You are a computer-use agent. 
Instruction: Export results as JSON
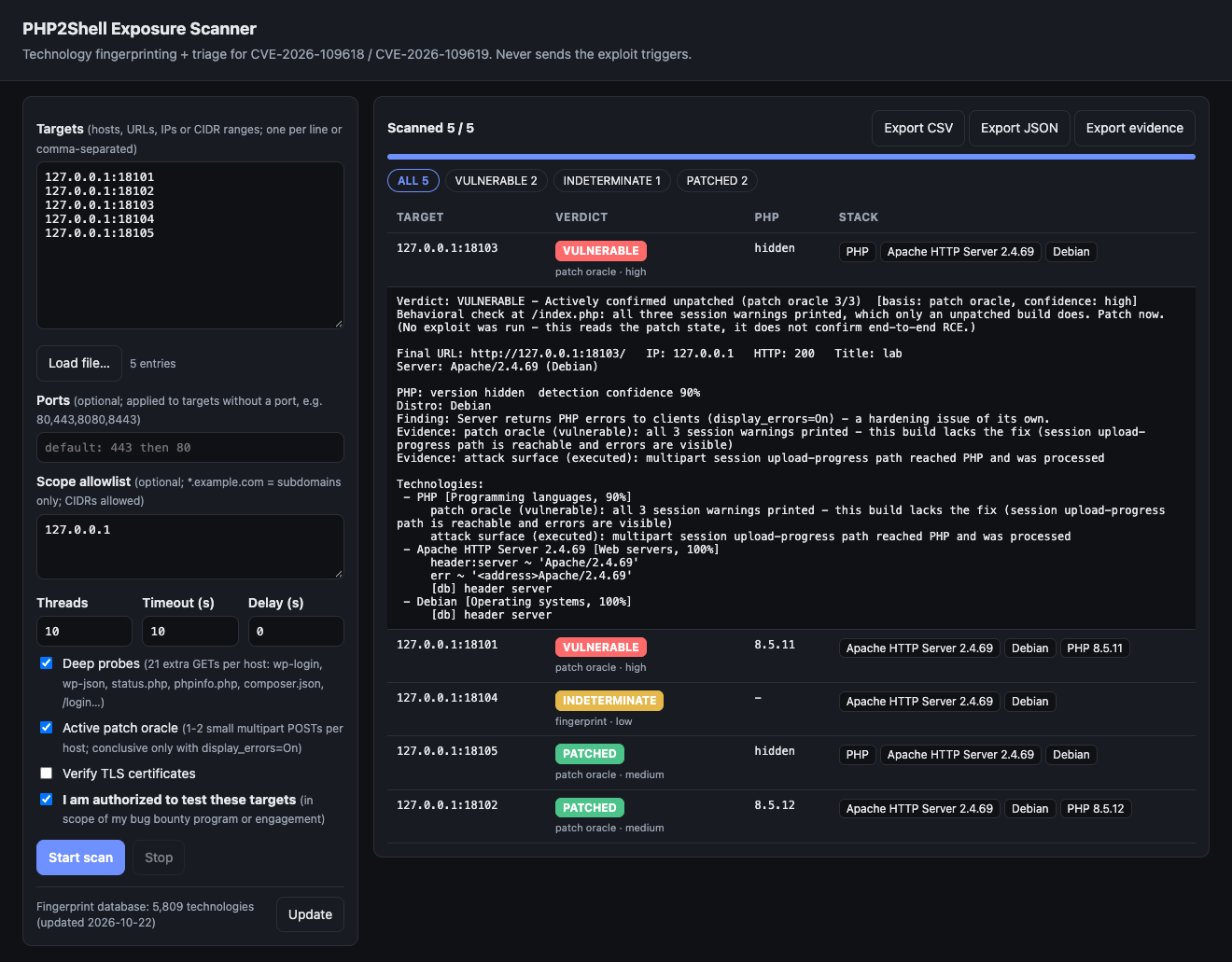coord(1019,128)
